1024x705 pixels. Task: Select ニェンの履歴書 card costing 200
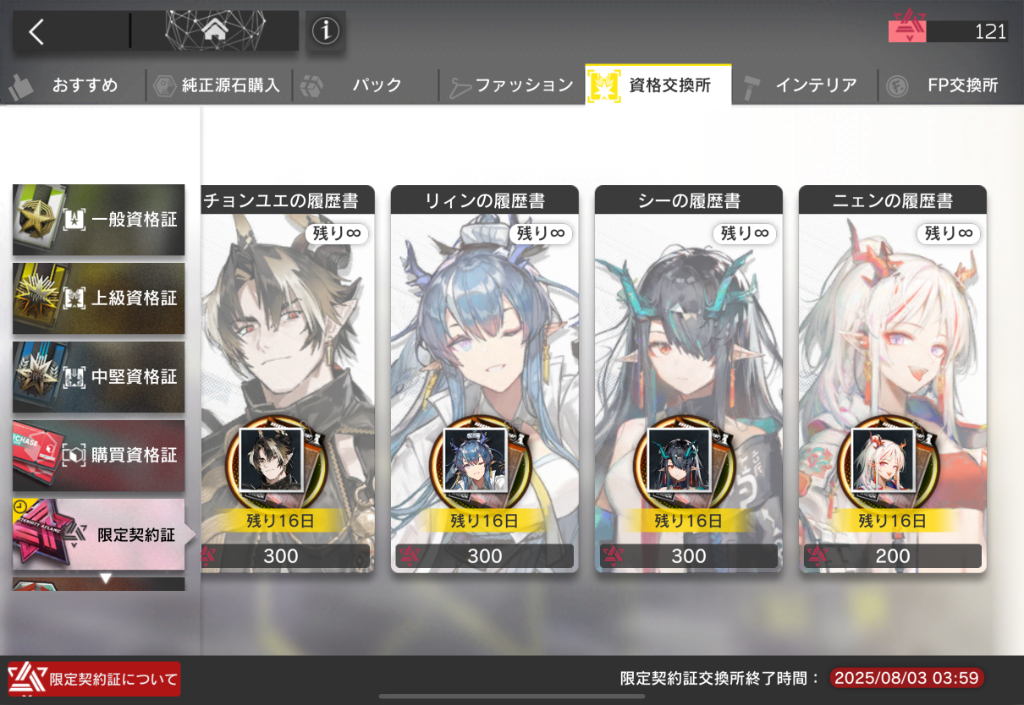point(893,379)
